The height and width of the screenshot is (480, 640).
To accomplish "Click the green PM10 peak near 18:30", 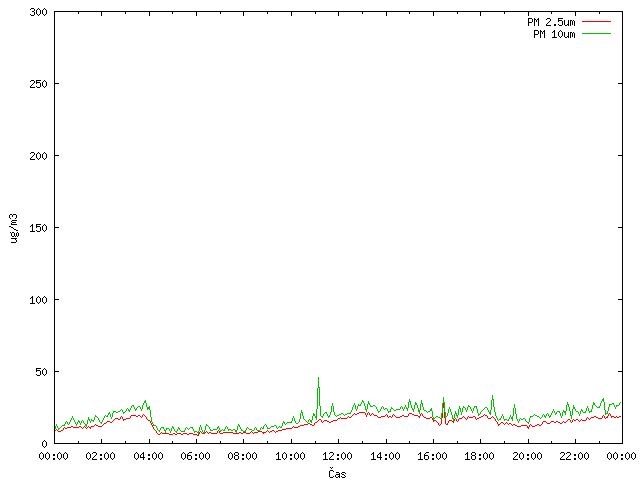I will click(x=493, y=402).
